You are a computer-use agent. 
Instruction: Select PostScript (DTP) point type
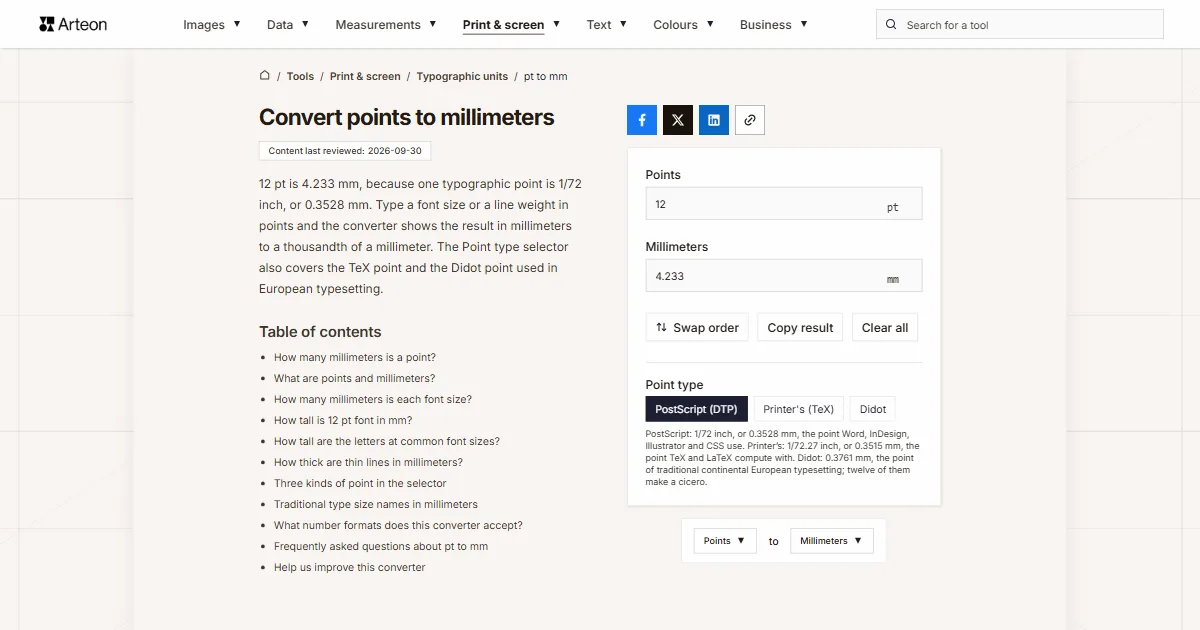696,409
